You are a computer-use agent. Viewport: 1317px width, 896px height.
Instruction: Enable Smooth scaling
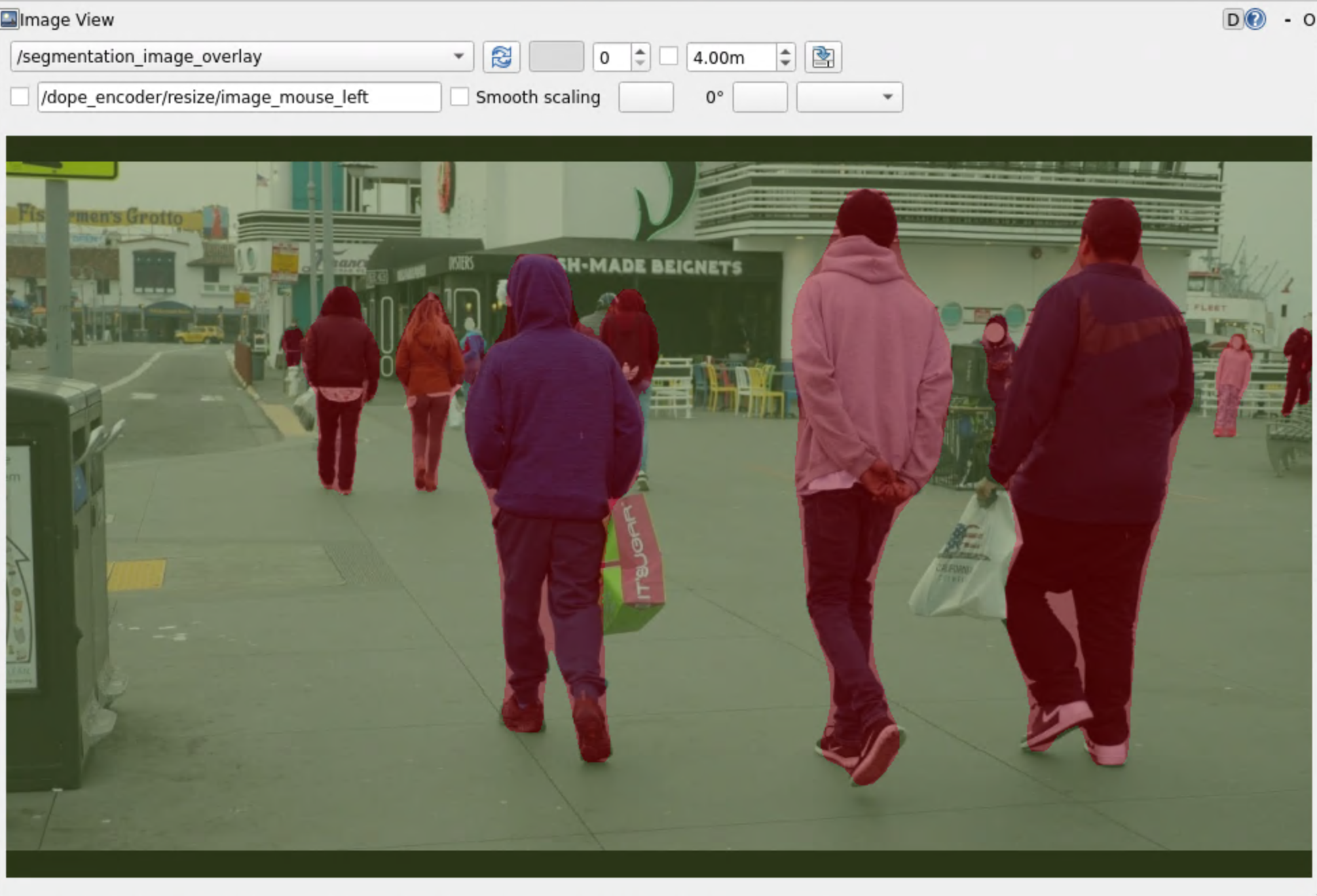461,97
